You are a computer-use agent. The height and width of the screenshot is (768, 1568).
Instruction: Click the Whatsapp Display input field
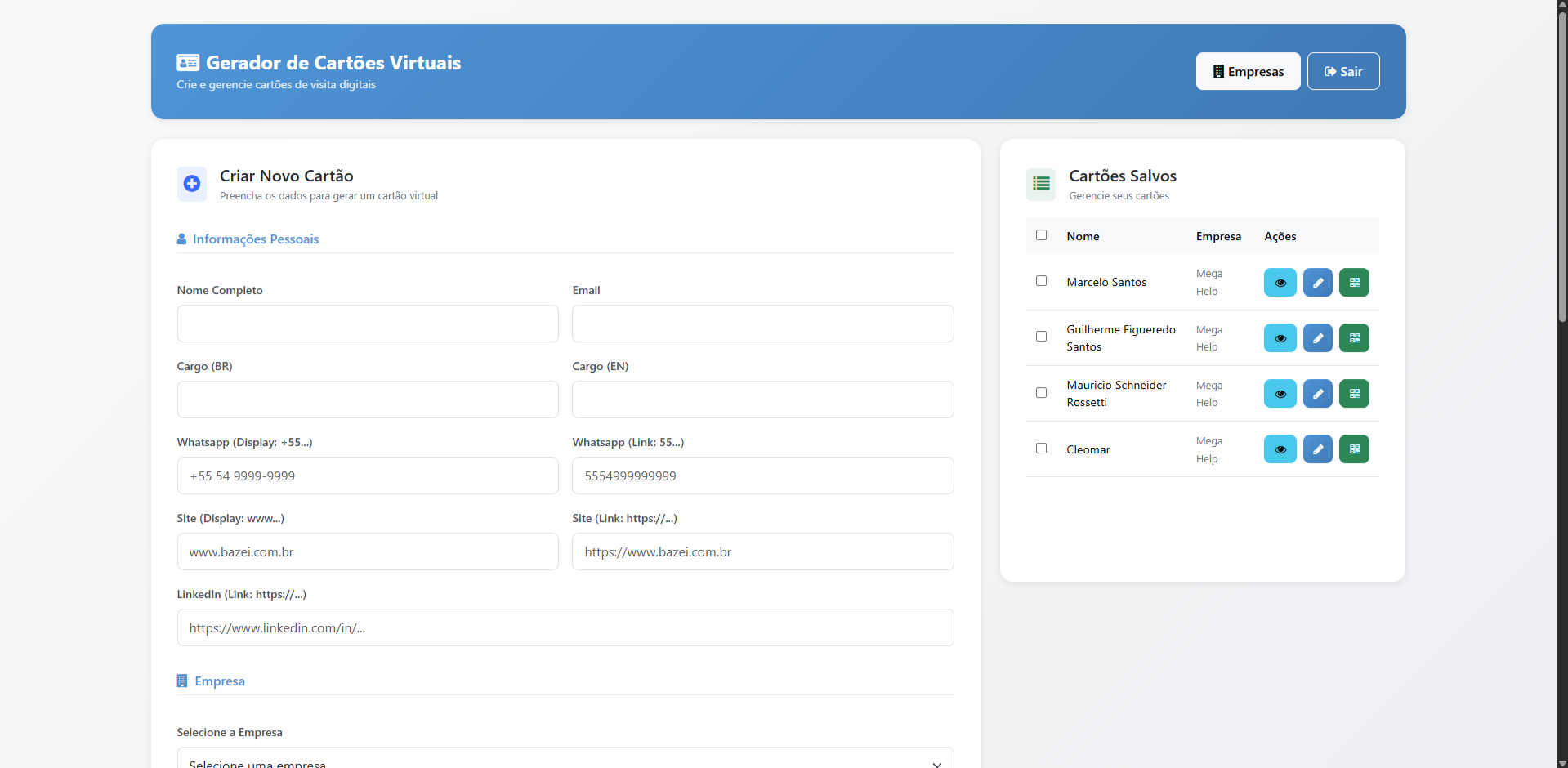pyautogui.click(x=368, y=476)
